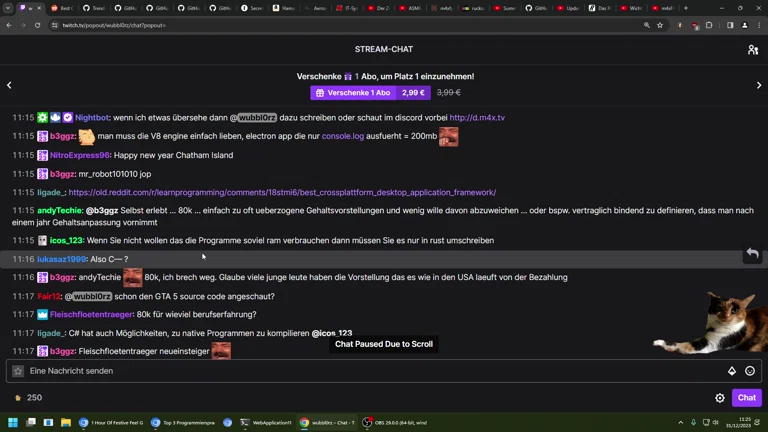The width and height of the screenshot is (768, 432).
Task: Open chat settings gear icon
Action: pos(720,398)
